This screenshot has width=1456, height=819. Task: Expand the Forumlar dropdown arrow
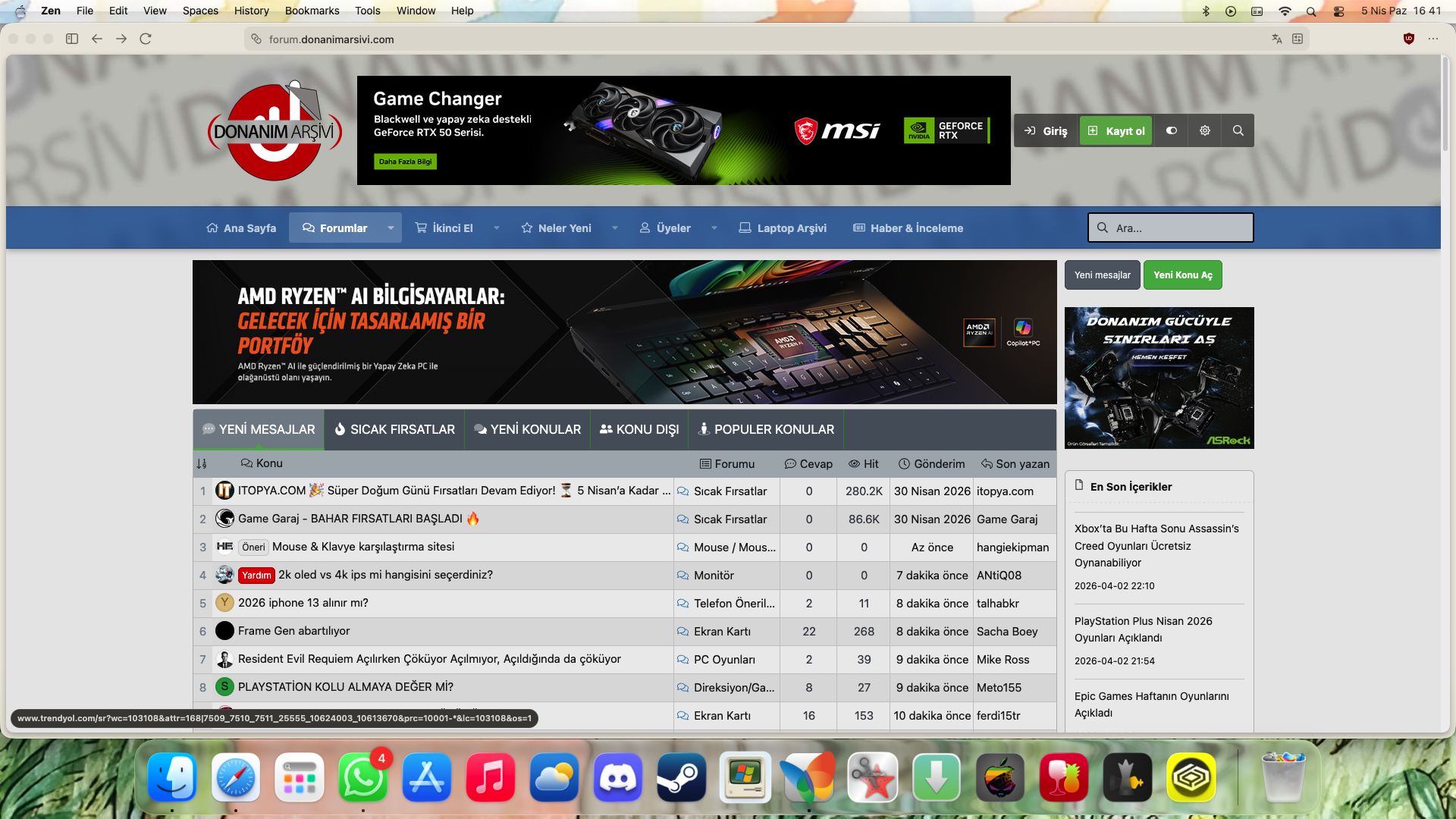[x=391, y=227]
